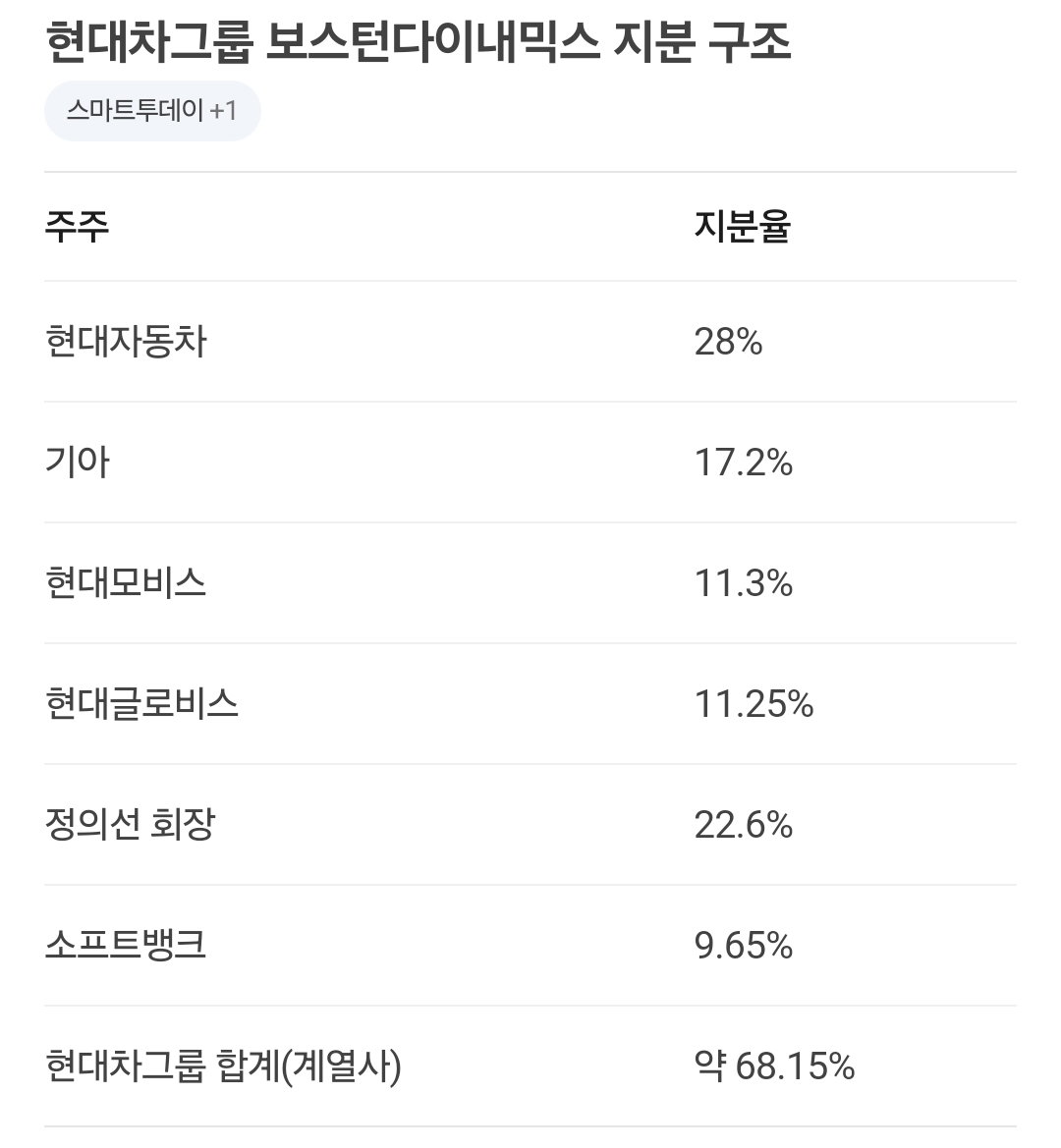Viewport: 1061px width, 1148px height.
Task: Click the +1 count in source chip
Action: (x=223, y=111)
